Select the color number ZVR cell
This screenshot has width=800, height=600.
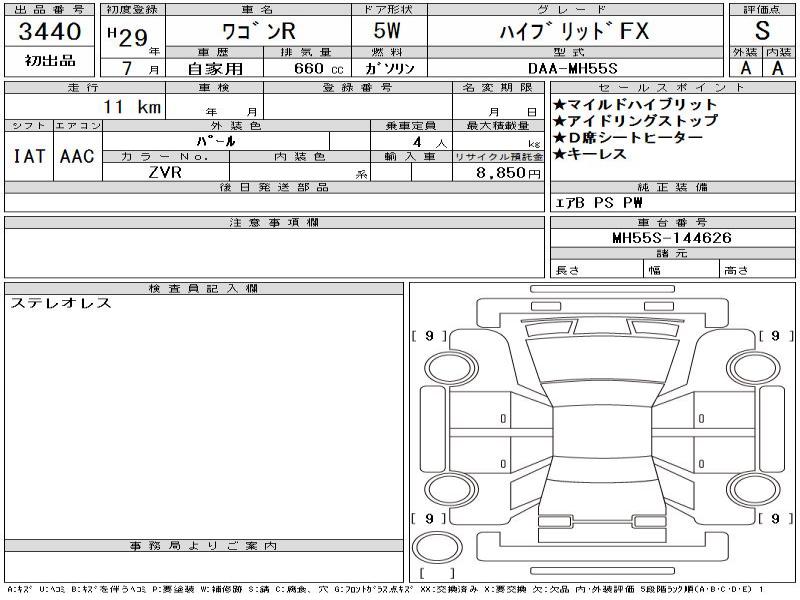point(163,172)
